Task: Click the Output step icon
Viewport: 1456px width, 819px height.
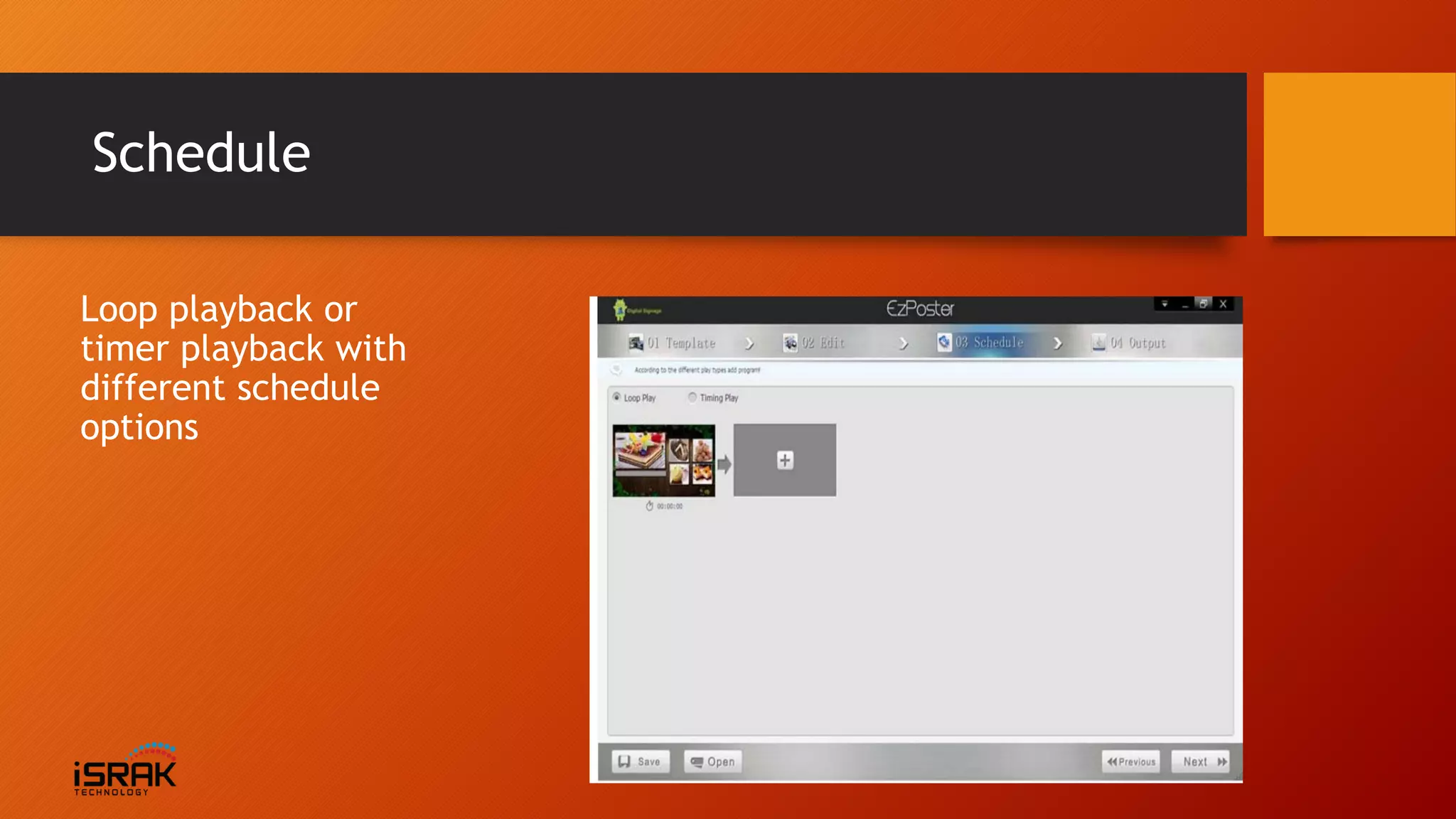Action: (1098, 343)
